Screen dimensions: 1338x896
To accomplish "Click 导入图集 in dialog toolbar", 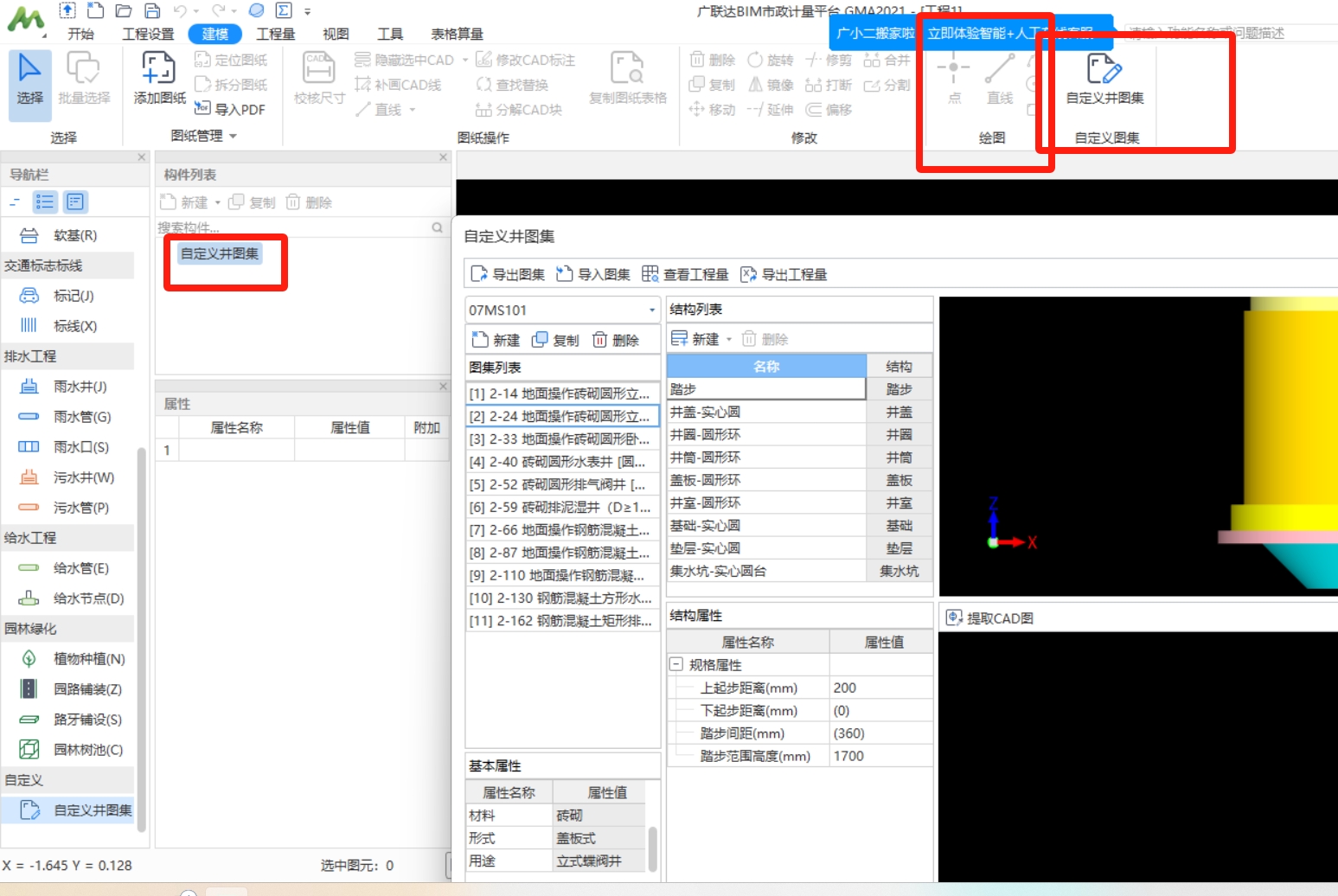I will coord(593,274).
